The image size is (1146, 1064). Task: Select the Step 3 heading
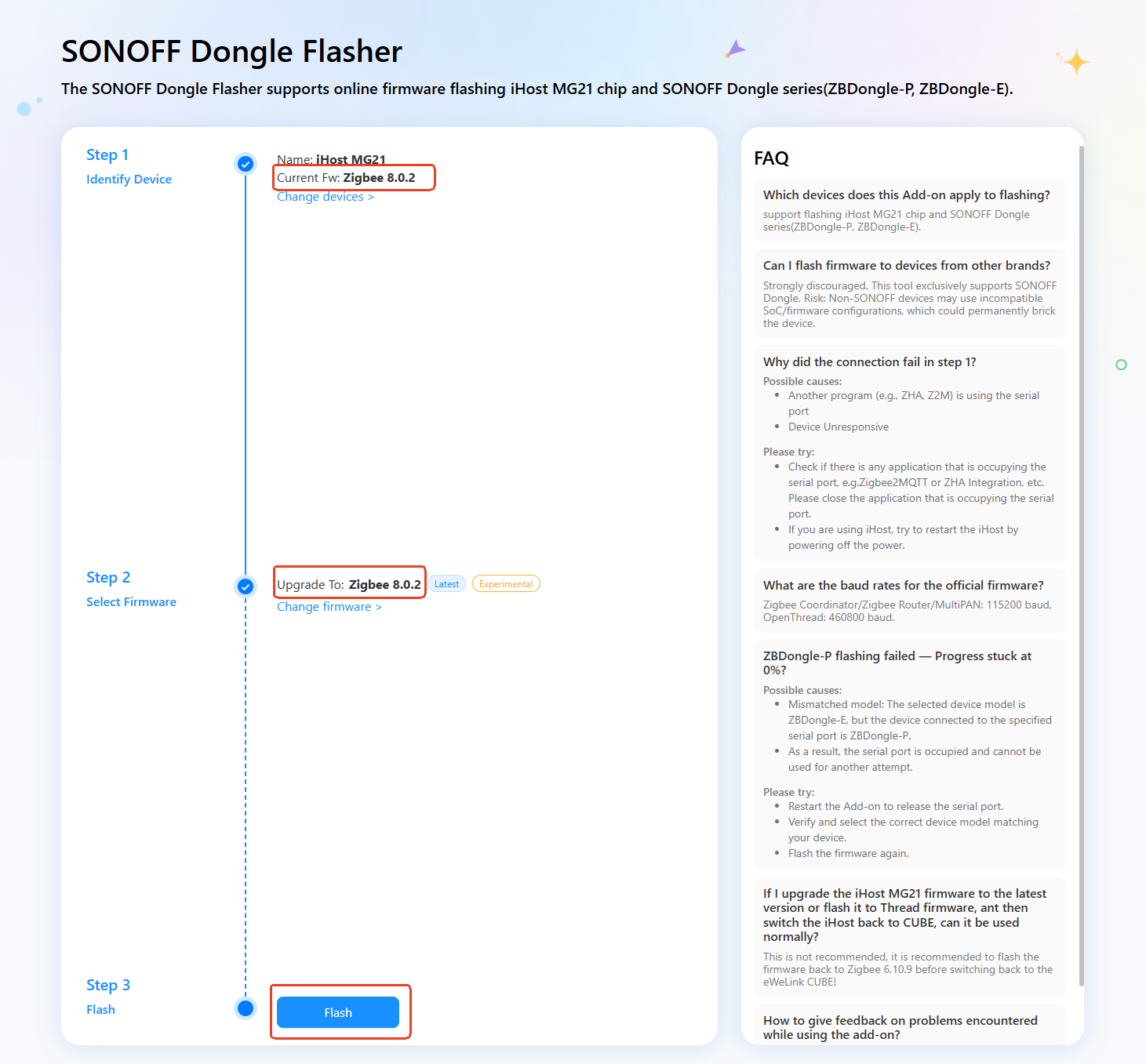[x=108, y=985]
